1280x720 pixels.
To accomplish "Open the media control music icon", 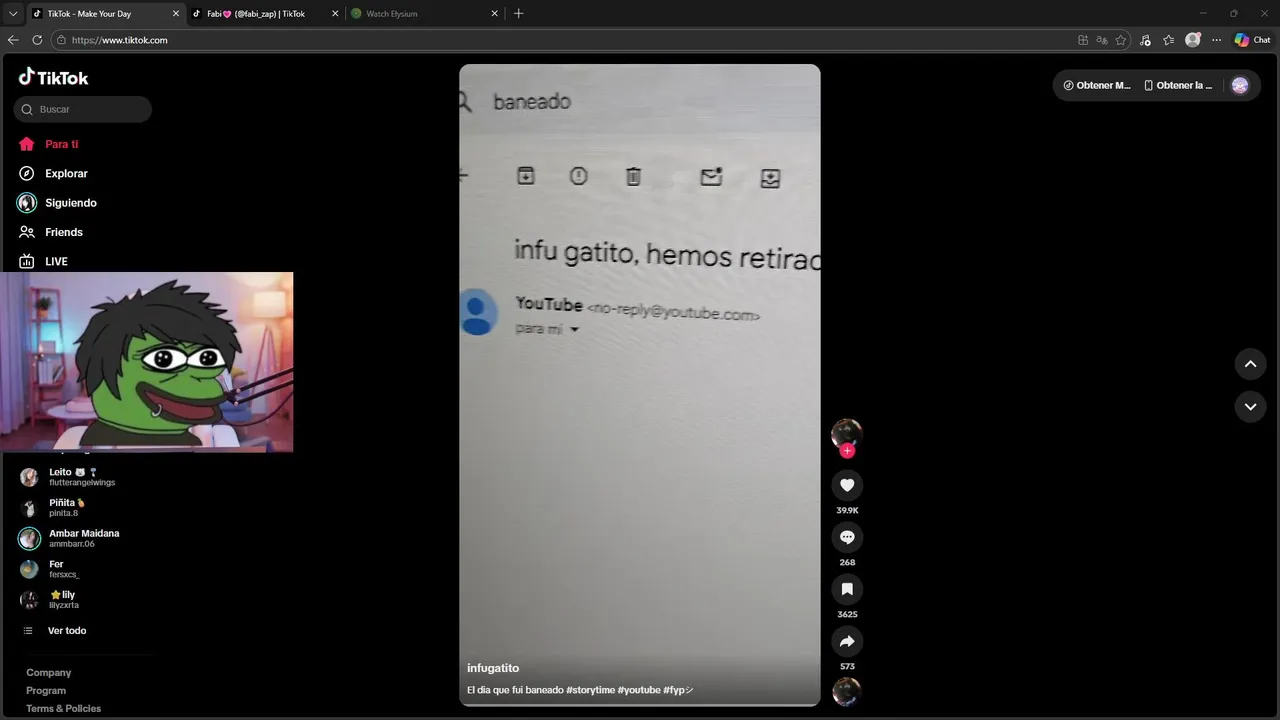I will 1145,40.
